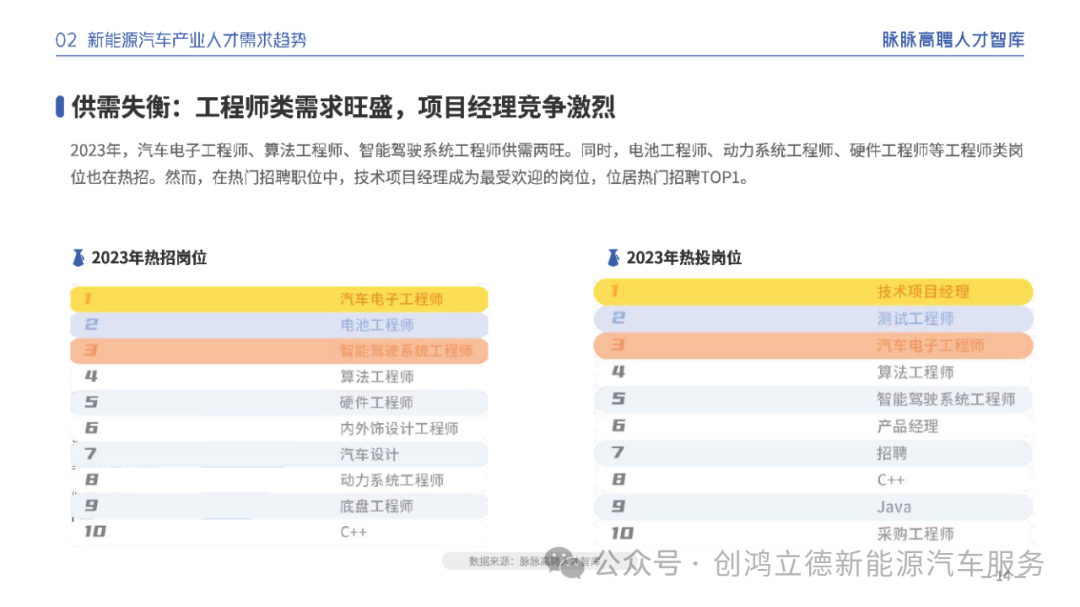
Task: Choose the 产品经理 entry in 热投岗位
Action: 907,426
